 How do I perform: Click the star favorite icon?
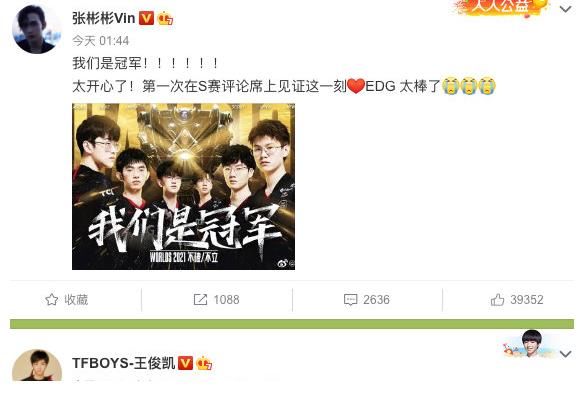point(52,299)
